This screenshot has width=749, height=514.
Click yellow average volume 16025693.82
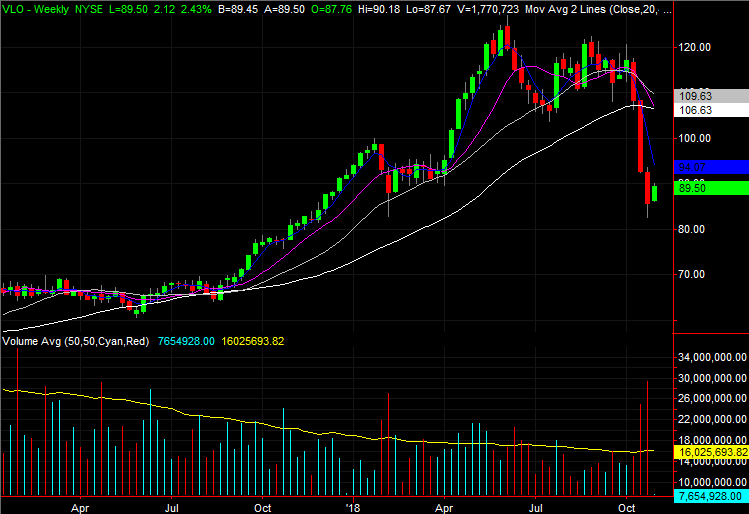coord(253,341)
